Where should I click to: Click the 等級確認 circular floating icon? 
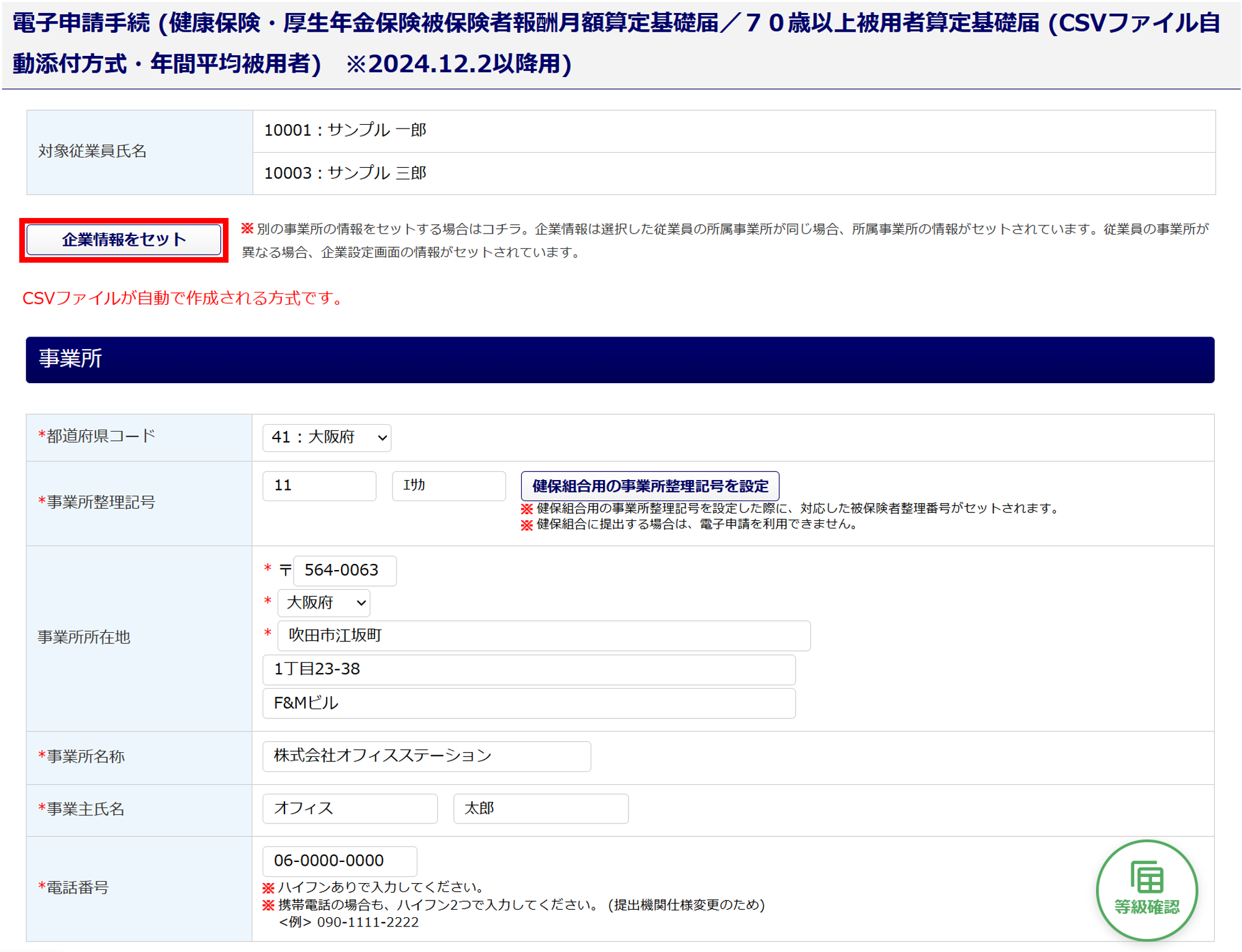point(1146,889)
